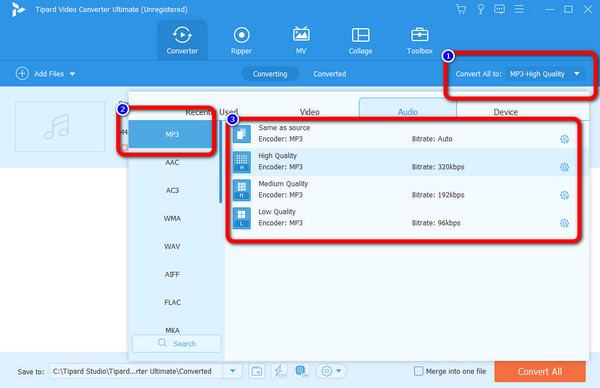Viewport: 600px width, 388px height.
Task: Click the format Search field
Action: [177, 343]
